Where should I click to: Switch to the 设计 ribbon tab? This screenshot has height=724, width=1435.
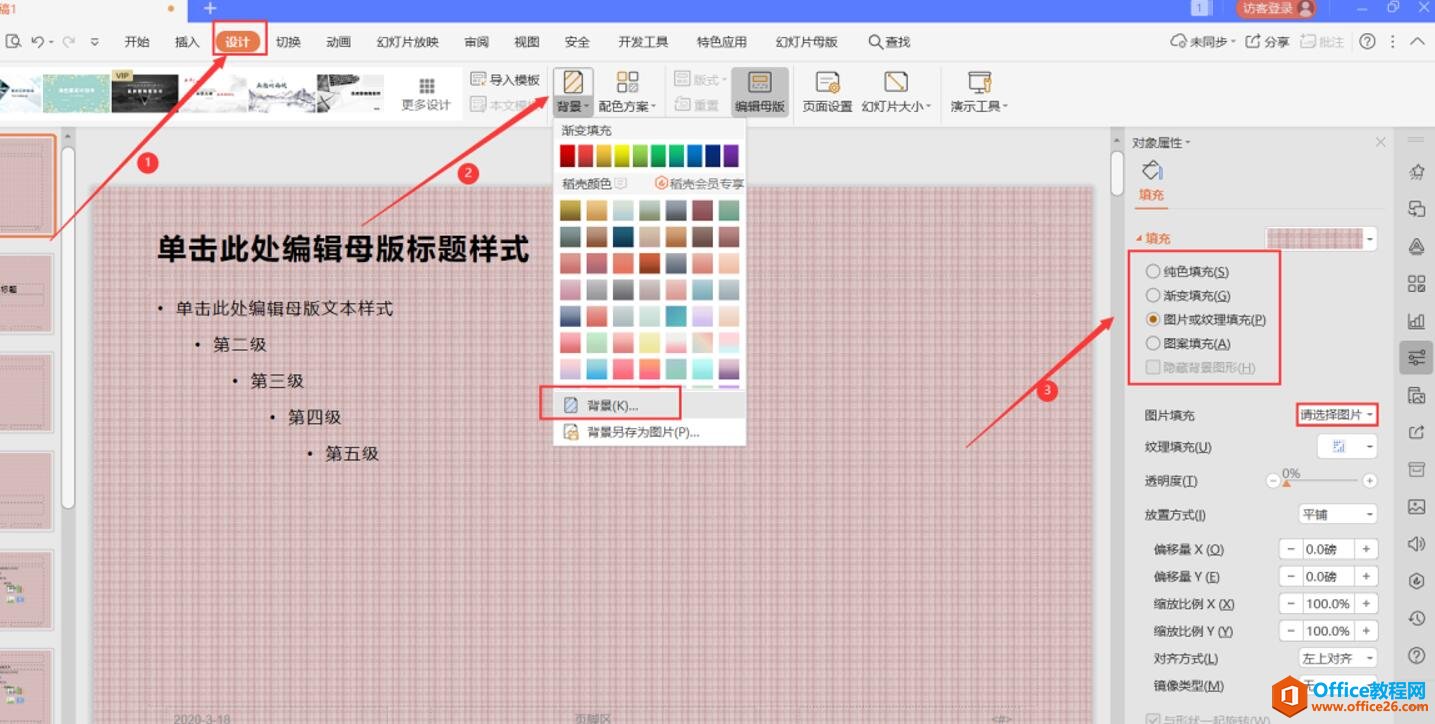(x=238, y=42)
